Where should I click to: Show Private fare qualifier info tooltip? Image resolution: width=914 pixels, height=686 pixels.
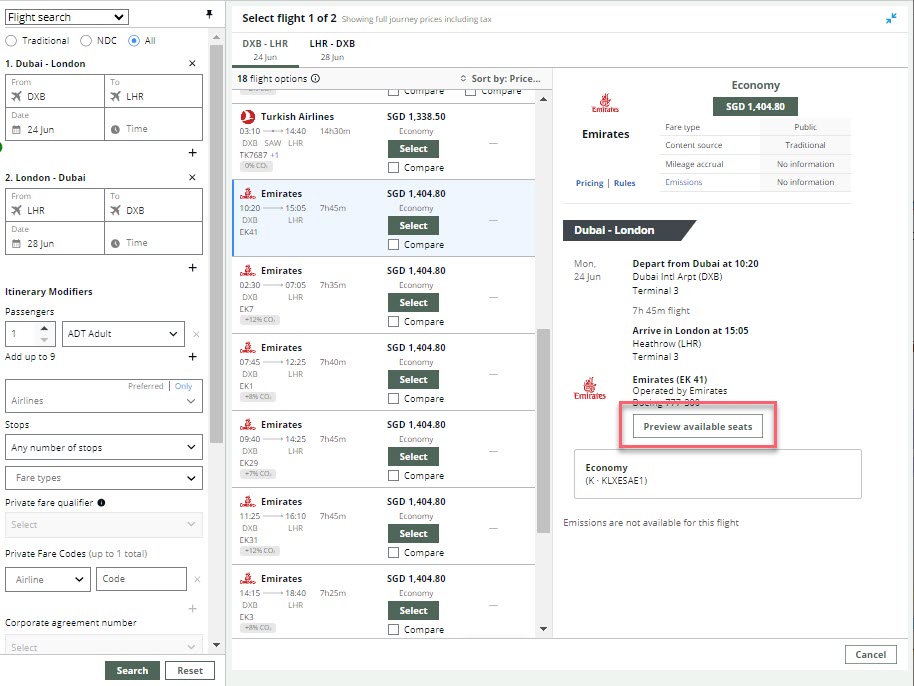(x=101, y=502)
